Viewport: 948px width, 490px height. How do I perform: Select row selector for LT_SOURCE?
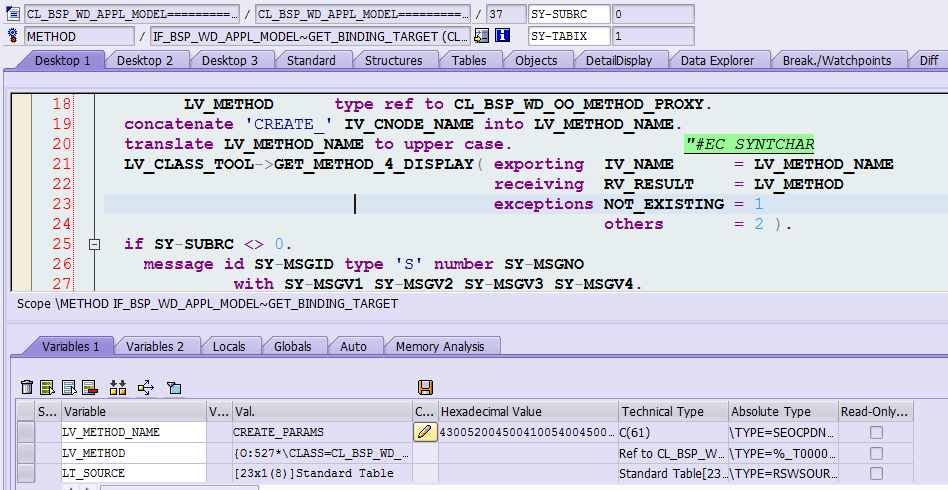(x=25, y=473)
